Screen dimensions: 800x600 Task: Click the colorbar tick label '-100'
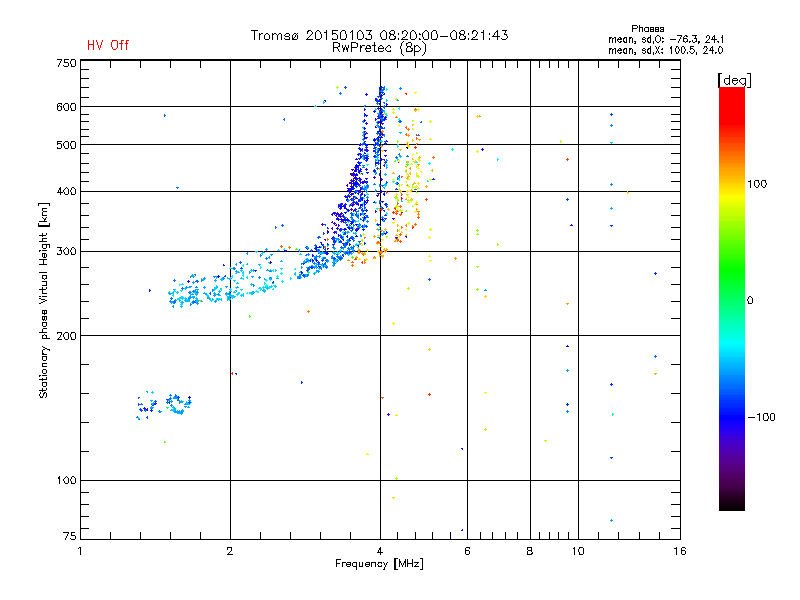tap(761, 417)
